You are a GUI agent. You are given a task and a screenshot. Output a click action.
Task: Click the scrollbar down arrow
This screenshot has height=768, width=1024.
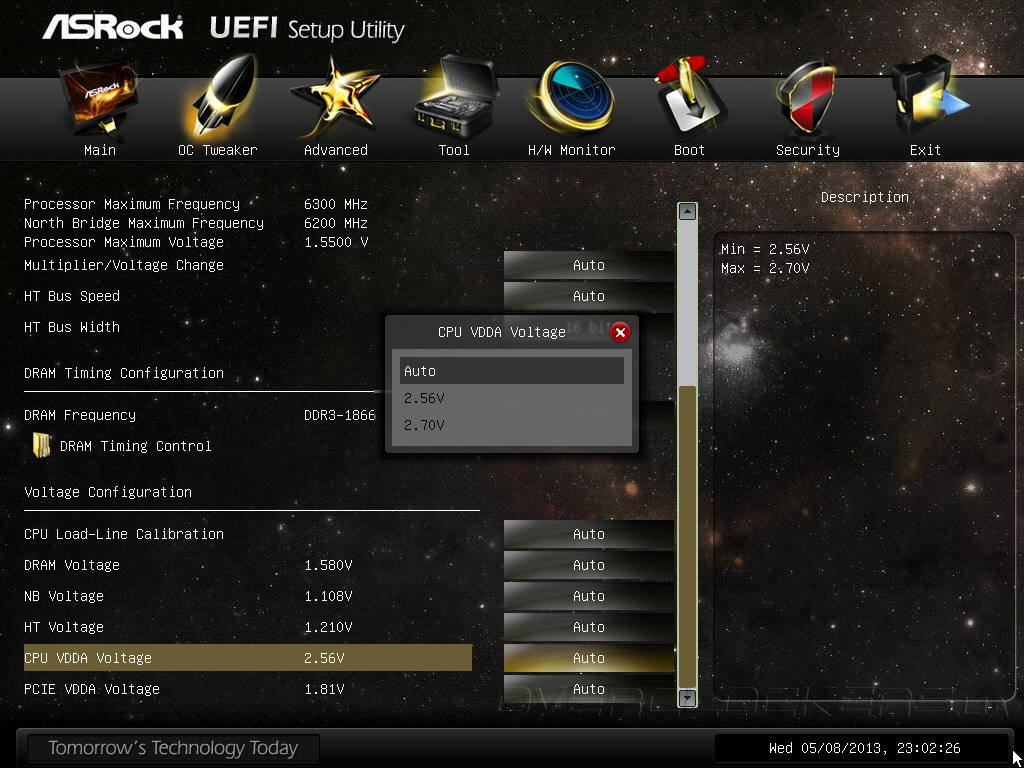click(x=687, y=698)
